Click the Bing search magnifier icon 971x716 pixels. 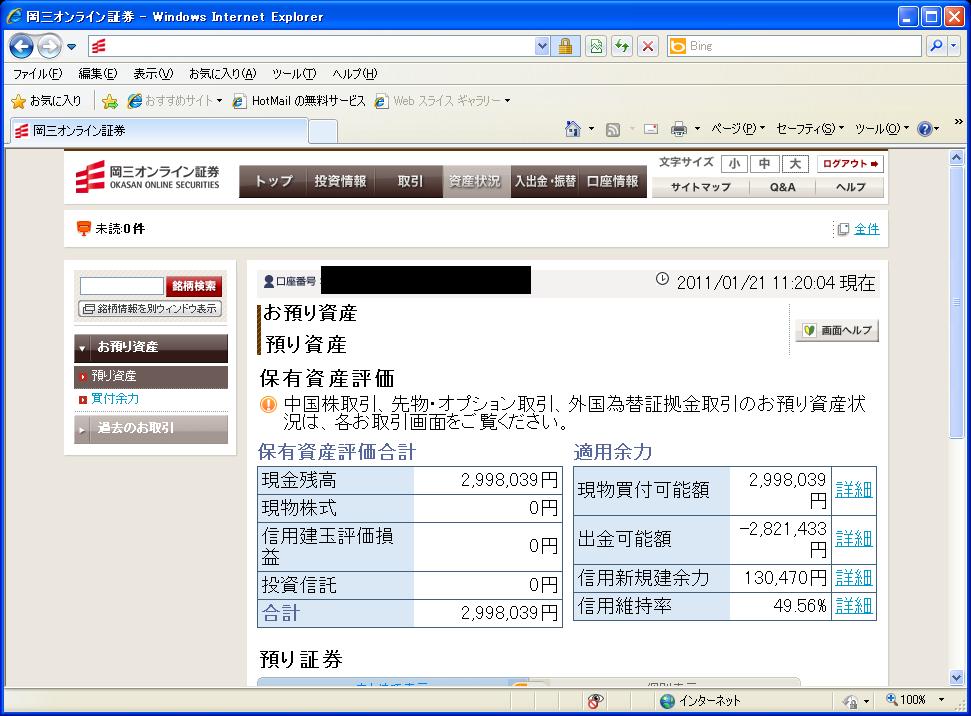(x=936, y=46)
